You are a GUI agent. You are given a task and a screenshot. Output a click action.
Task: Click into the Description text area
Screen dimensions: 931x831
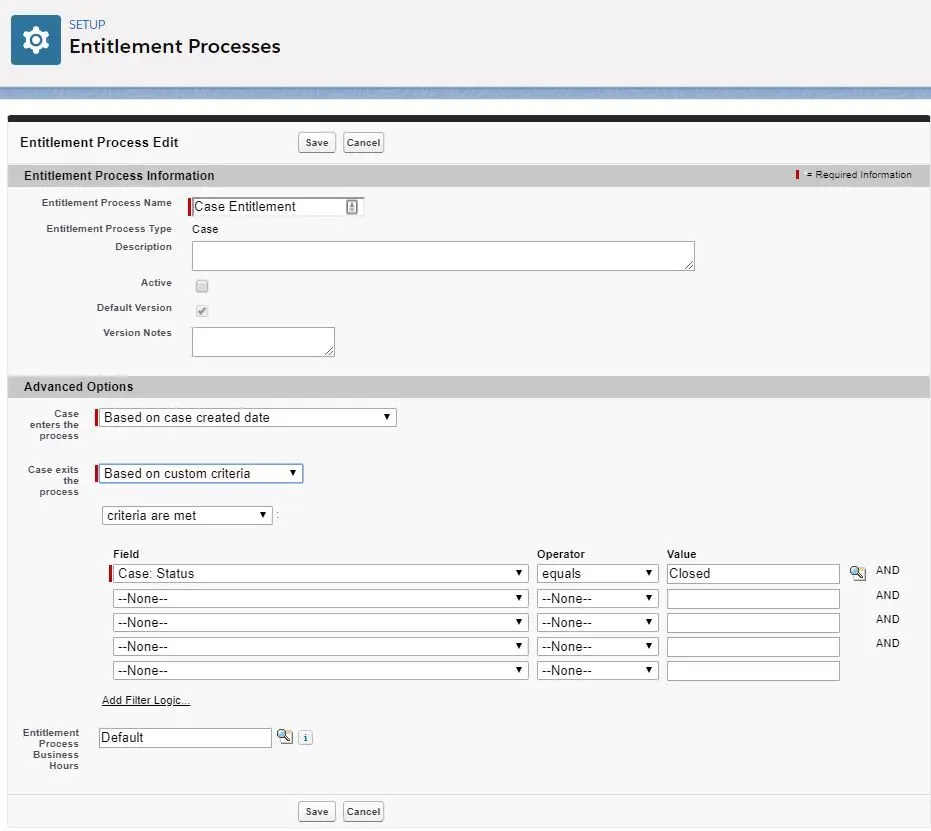click(443, 256)
